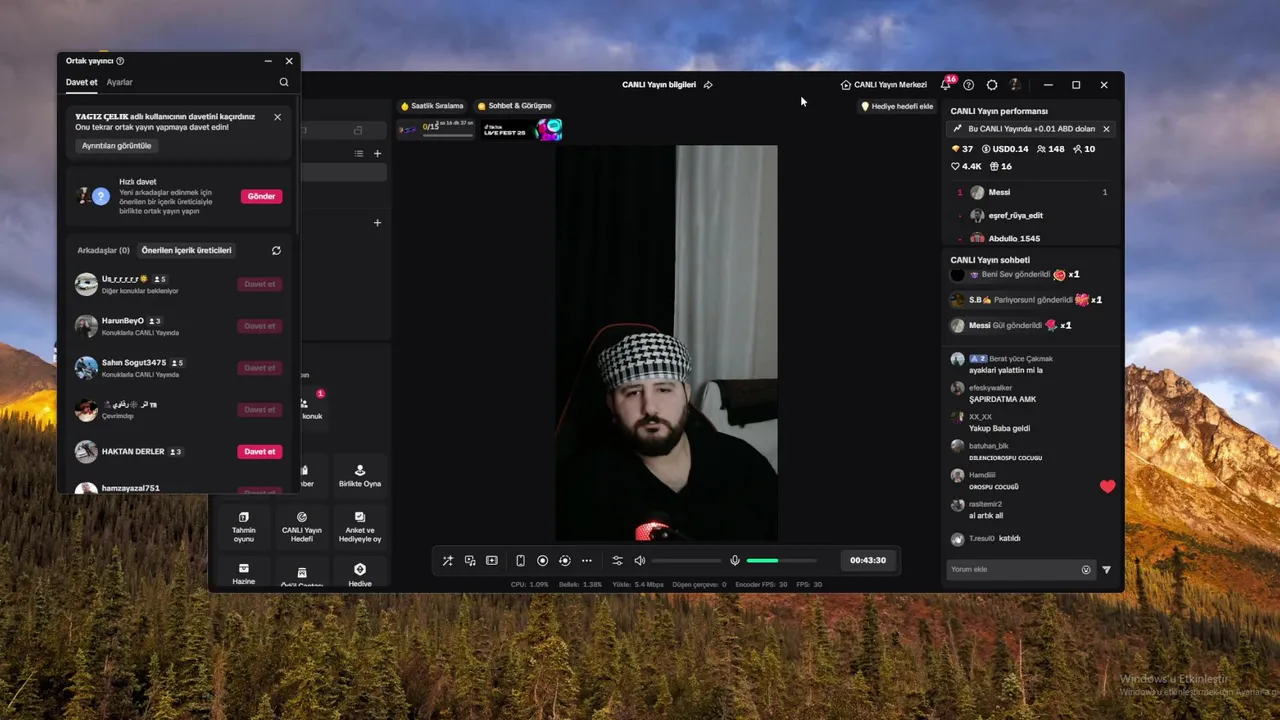This screenshot has height=720, width=1280.
Task: Click the replay clip icon in bottom toolbar
Action: pyautogui.click(x=565, y=561)
